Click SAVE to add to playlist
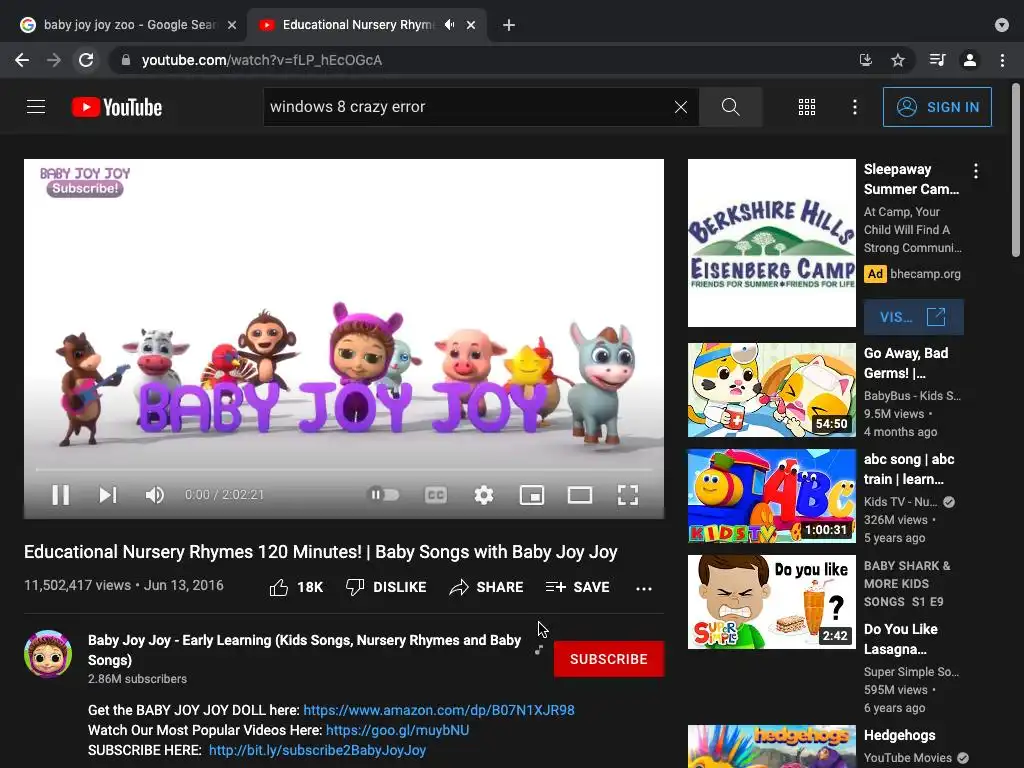Image resolution: width=1024 pixels, height=768 pixels. (x=578, y=587)
